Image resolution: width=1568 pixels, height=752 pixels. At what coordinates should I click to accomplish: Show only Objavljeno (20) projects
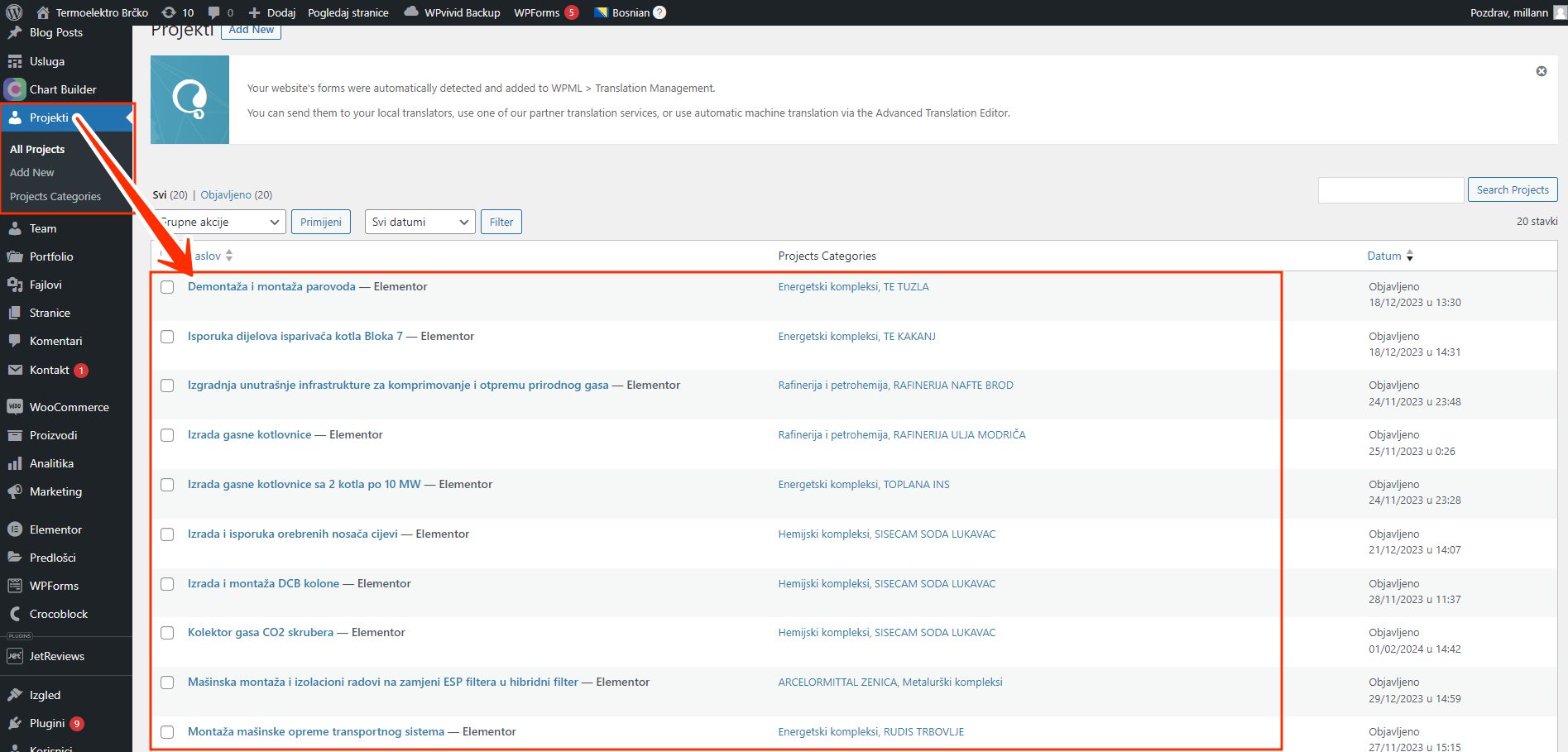(x=237, y=194)
